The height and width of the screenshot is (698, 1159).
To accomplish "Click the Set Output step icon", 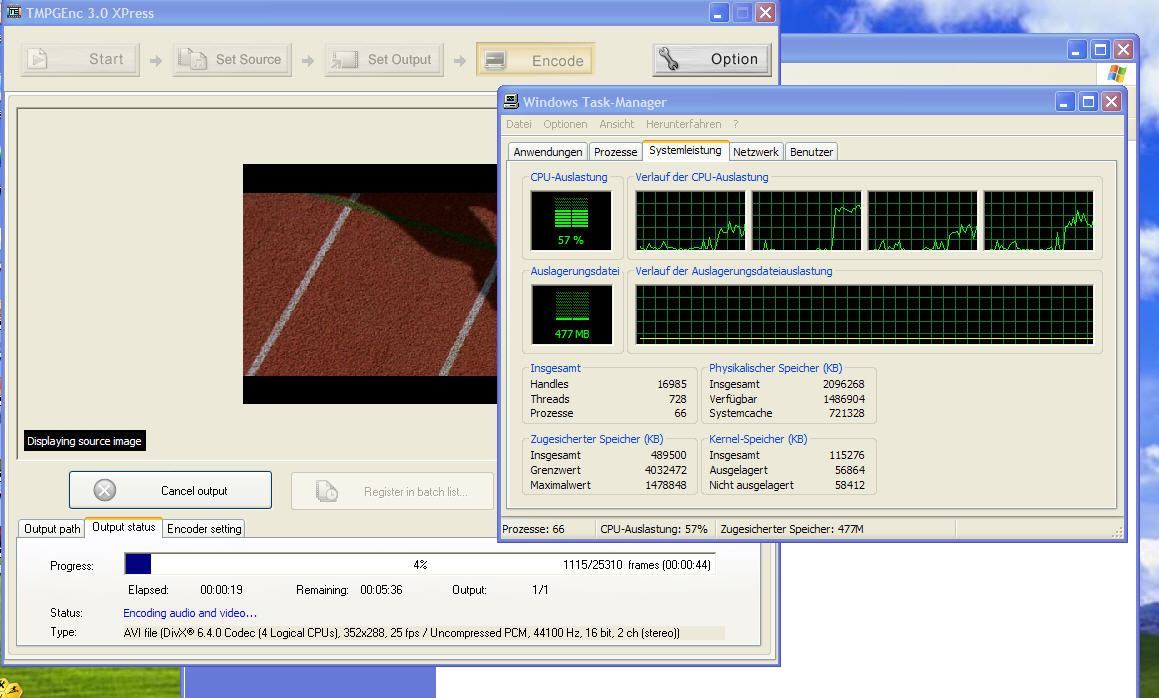I will [344, 59].
